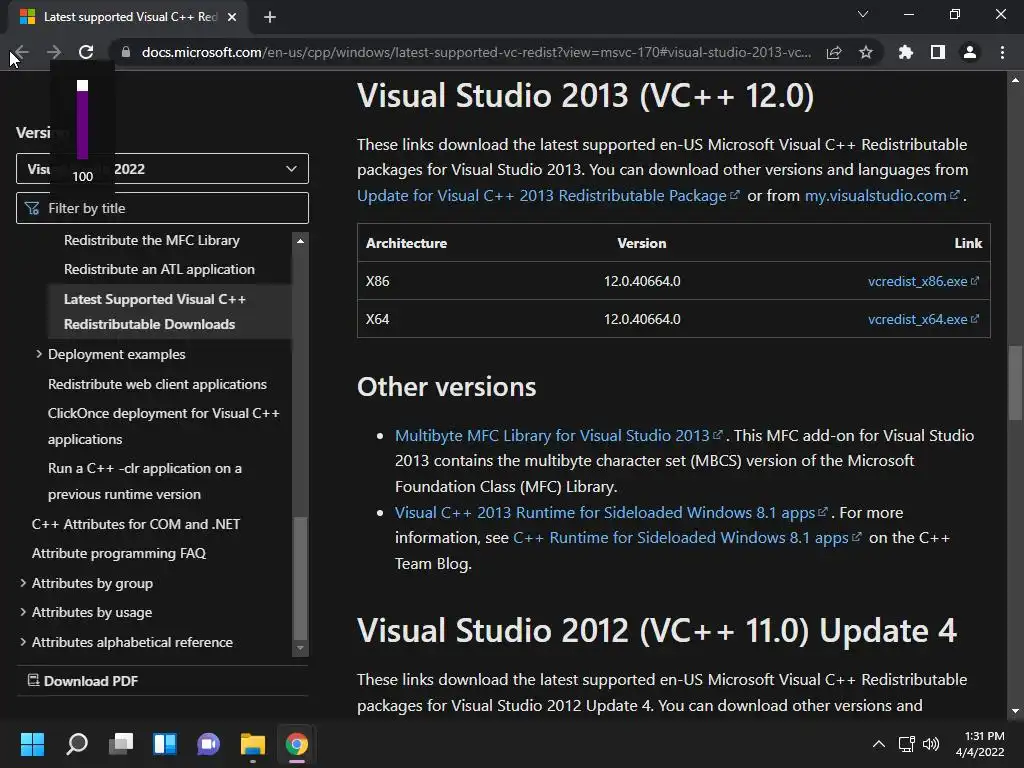Open the Chrome extensions puzzle icon

906,52
